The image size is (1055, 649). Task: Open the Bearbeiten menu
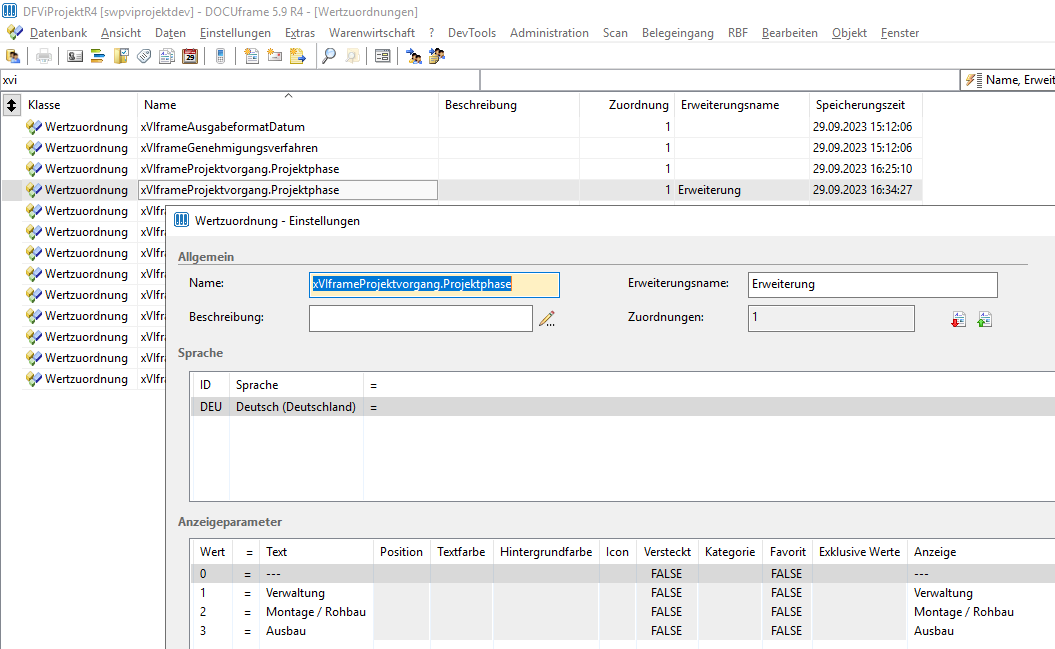pos(789,33)
